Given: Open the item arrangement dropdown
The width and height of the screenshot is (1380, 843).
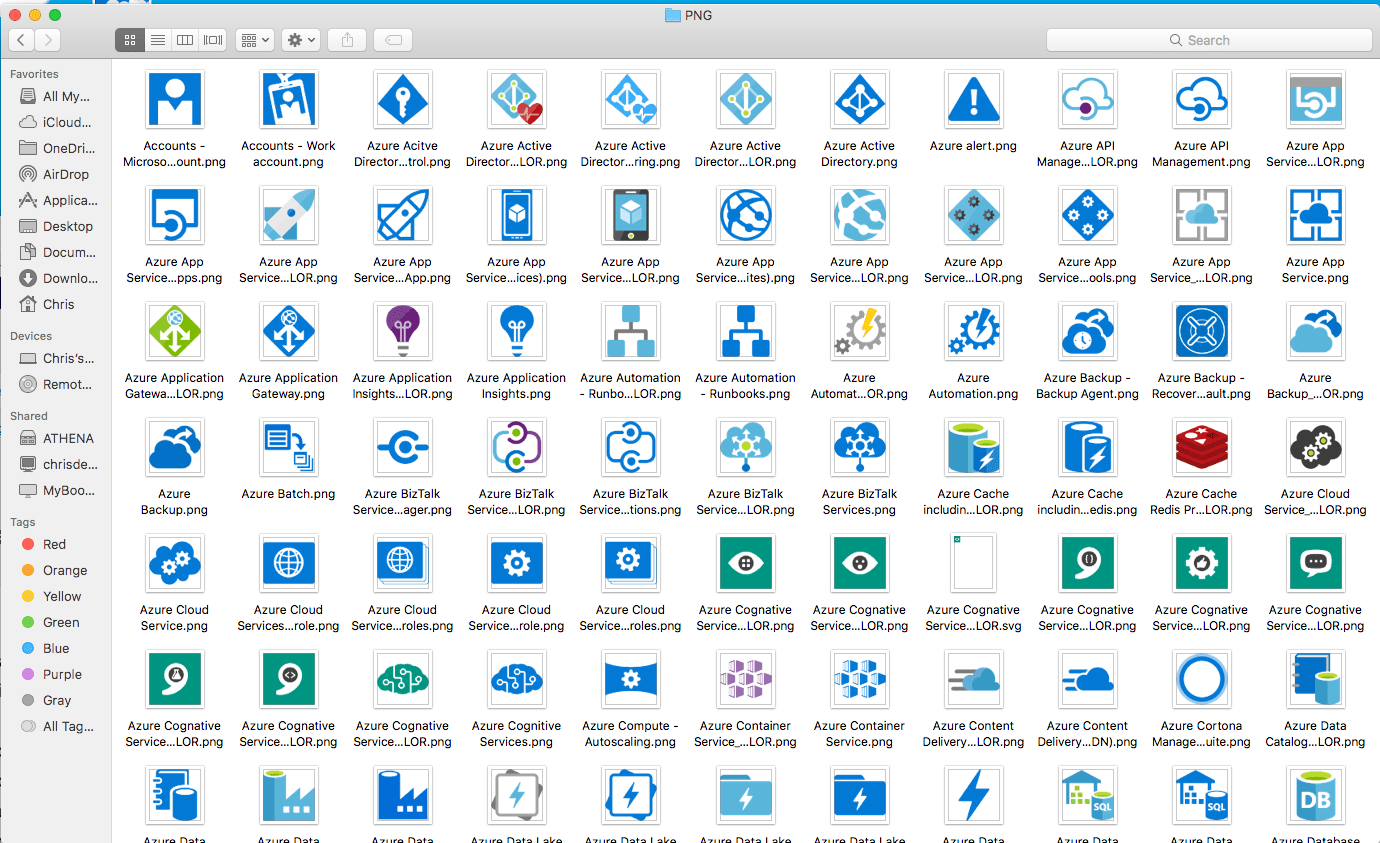Looking at the screenshot, I should (254, 40).
